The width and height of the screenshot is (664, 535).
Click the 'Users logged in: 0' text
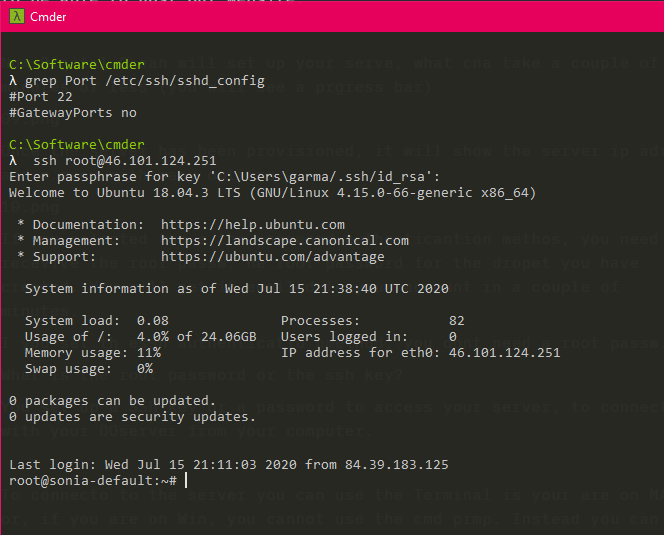tap(368, 337)
